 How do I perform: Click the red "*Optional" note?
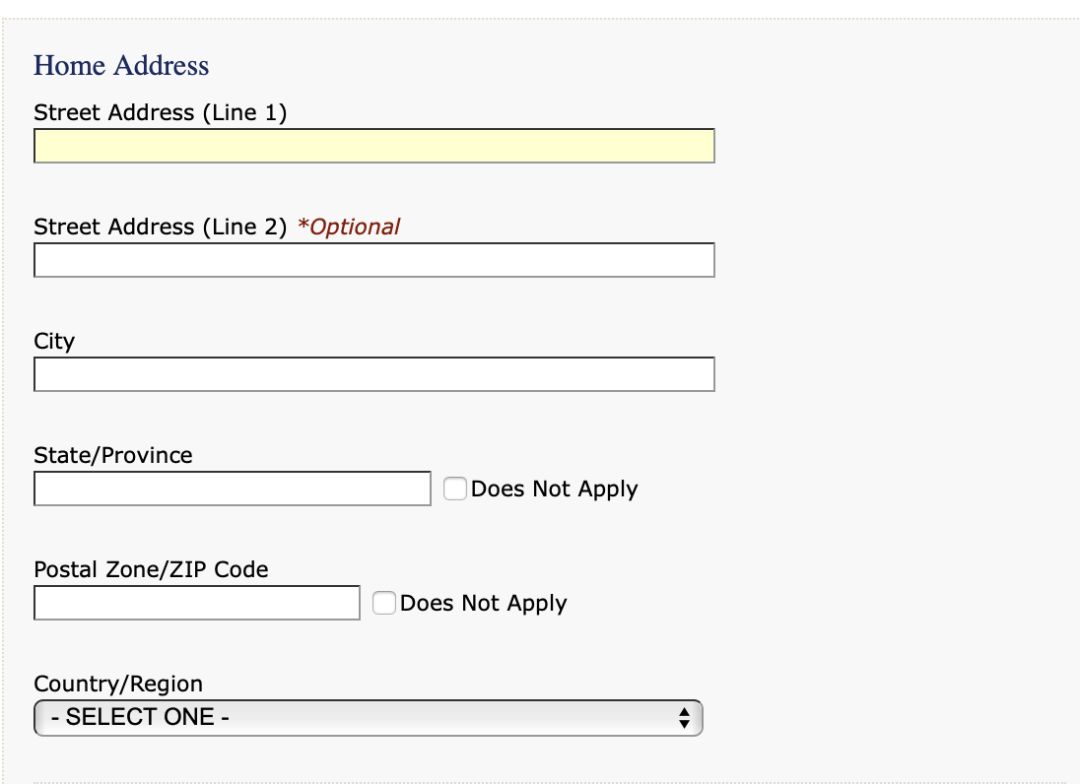[349, 227]
